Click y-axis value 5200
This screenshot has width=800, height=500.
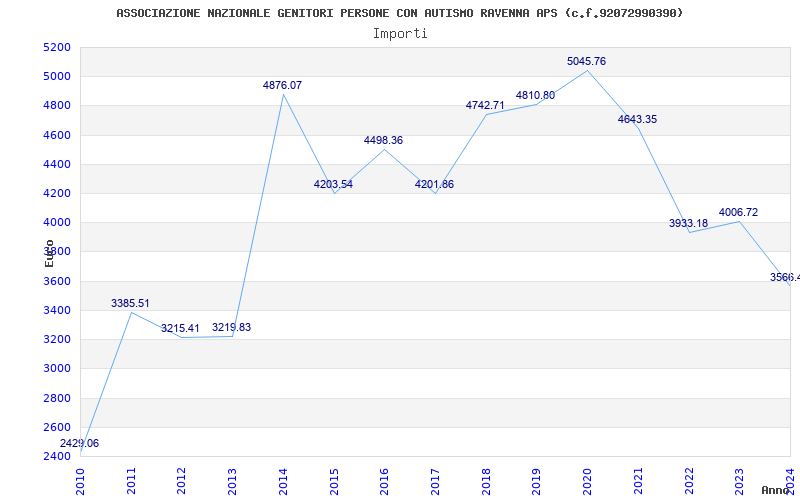click(x=58, y=47)
